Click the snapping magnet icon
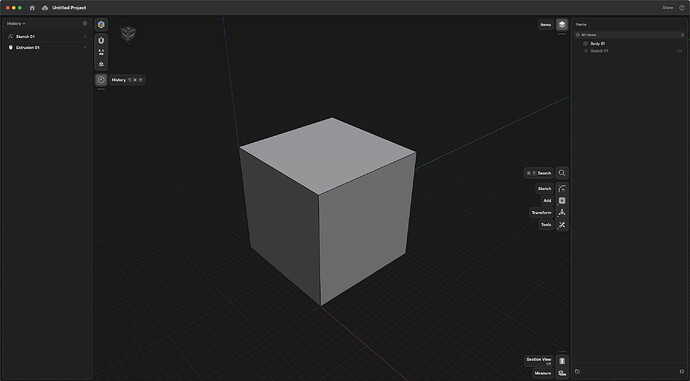Image resolution: width=690 pixels, height=381 pixels. [x=101, y=40]
